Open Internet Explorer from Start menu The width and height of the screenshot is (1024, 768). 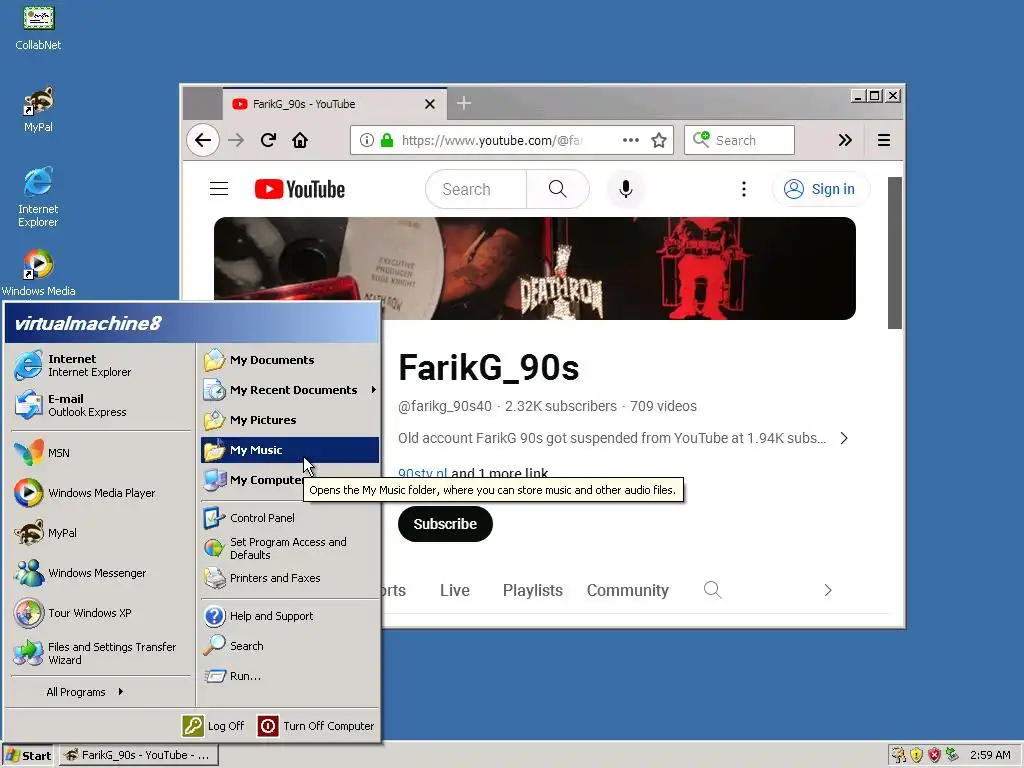click(x=101, y=365)
